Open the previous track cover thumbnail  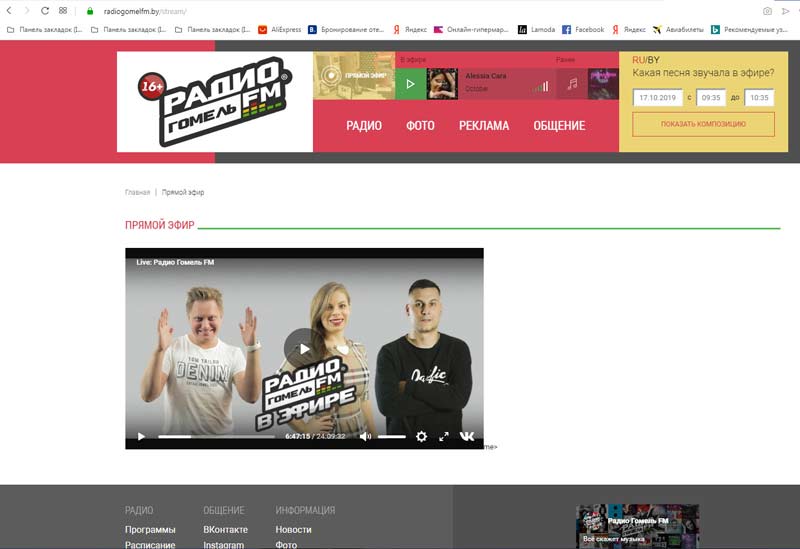[x=603, y=84]
